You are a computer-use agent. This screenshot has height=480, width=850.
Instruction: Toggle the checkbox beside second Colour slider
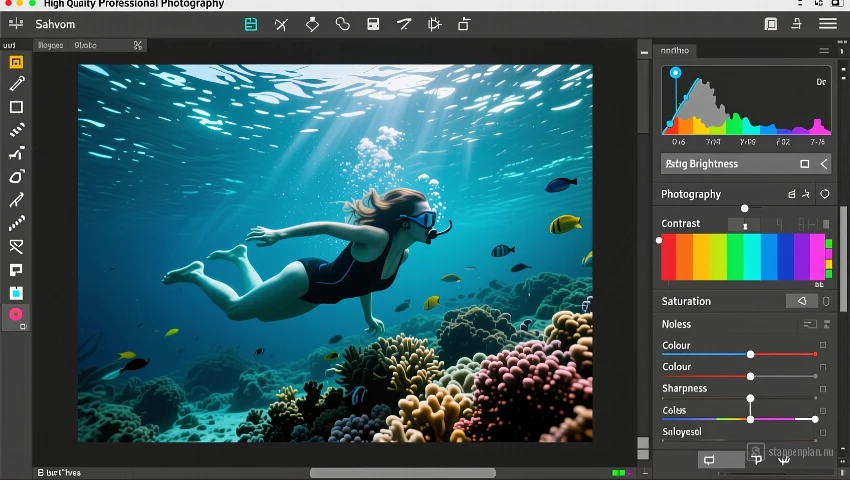823,367
